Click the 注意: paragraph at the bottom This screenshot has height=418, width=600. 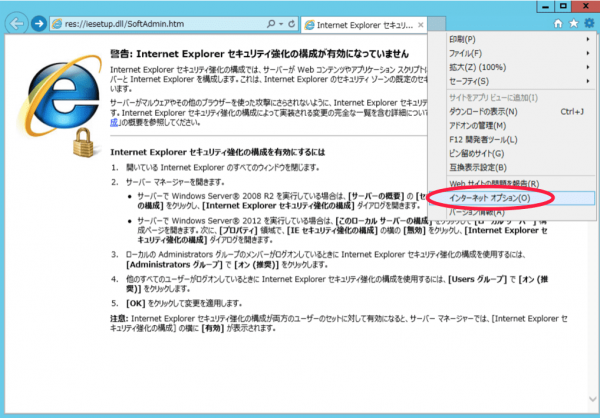coord(339,323)
